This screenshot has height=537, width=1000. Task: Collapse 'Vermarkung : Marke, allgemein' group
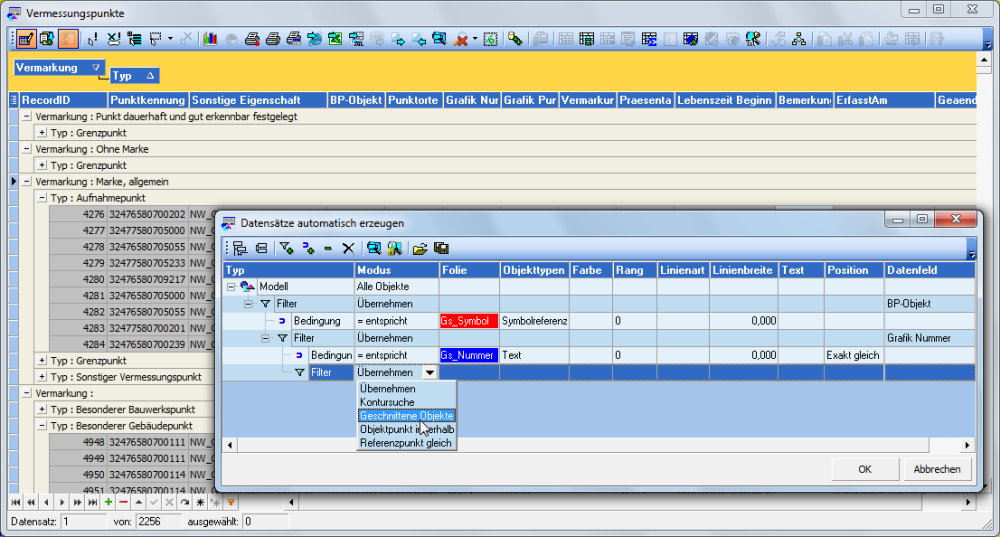[x=27, y=182]
